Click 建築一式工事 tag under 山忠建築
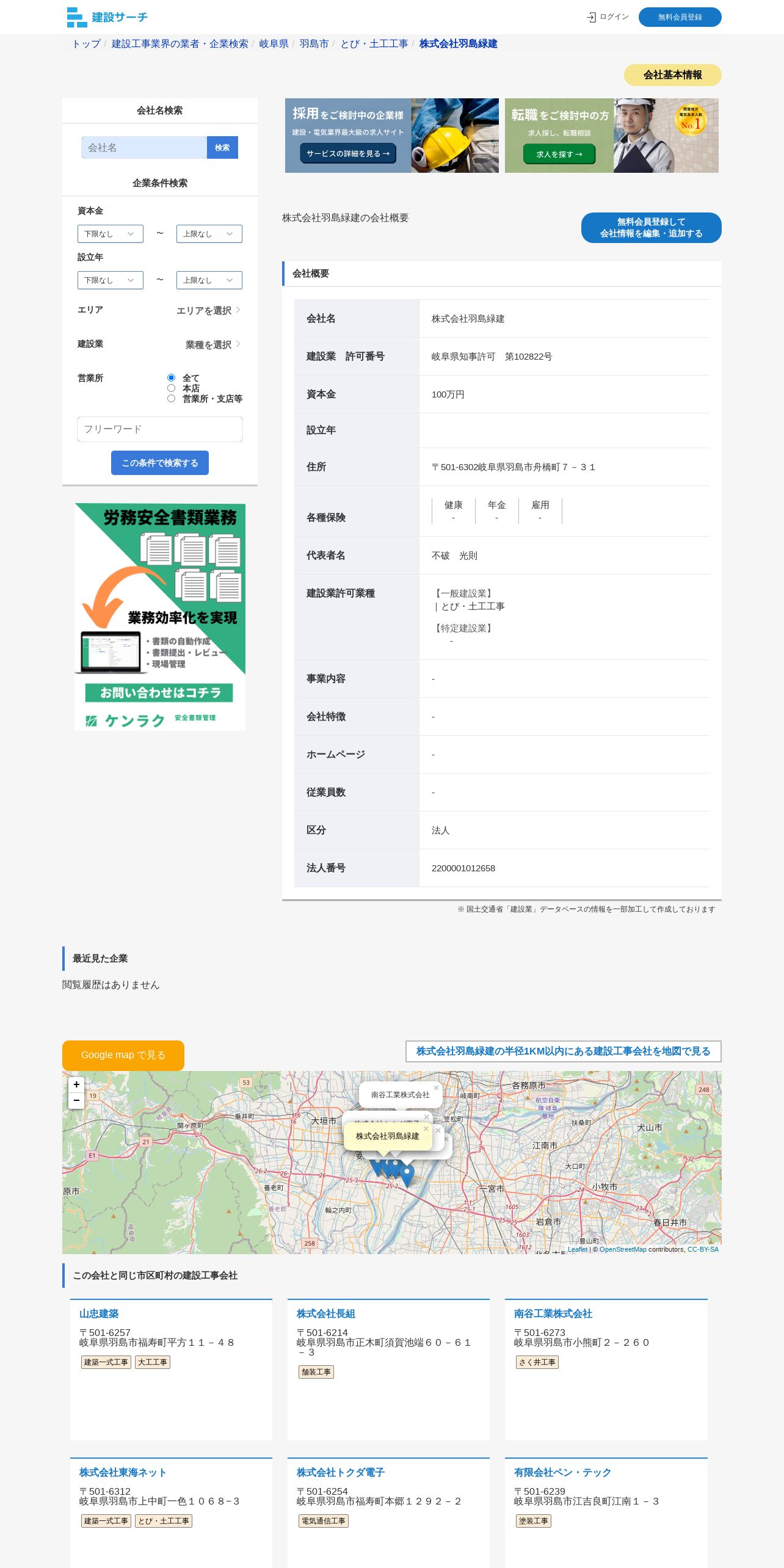The image size is (784, 1568). click(106, 1362)
